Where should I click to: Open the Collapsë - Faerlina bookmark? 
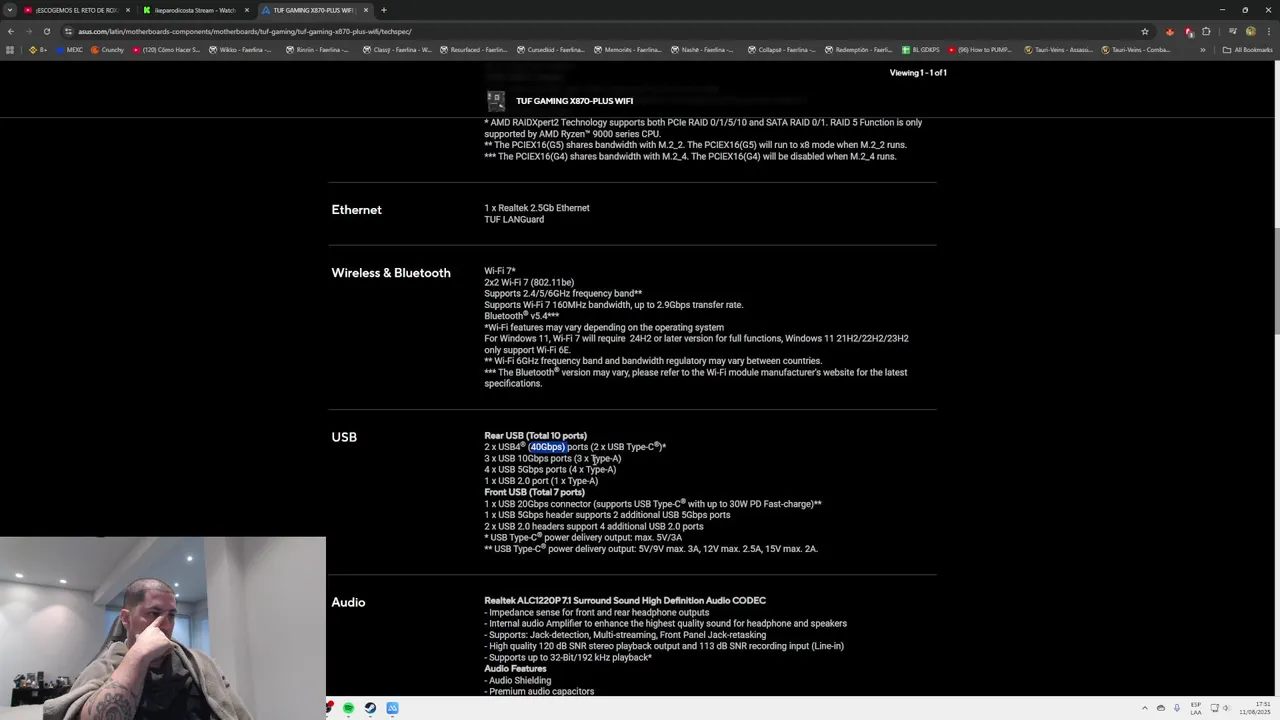(782, 50)
